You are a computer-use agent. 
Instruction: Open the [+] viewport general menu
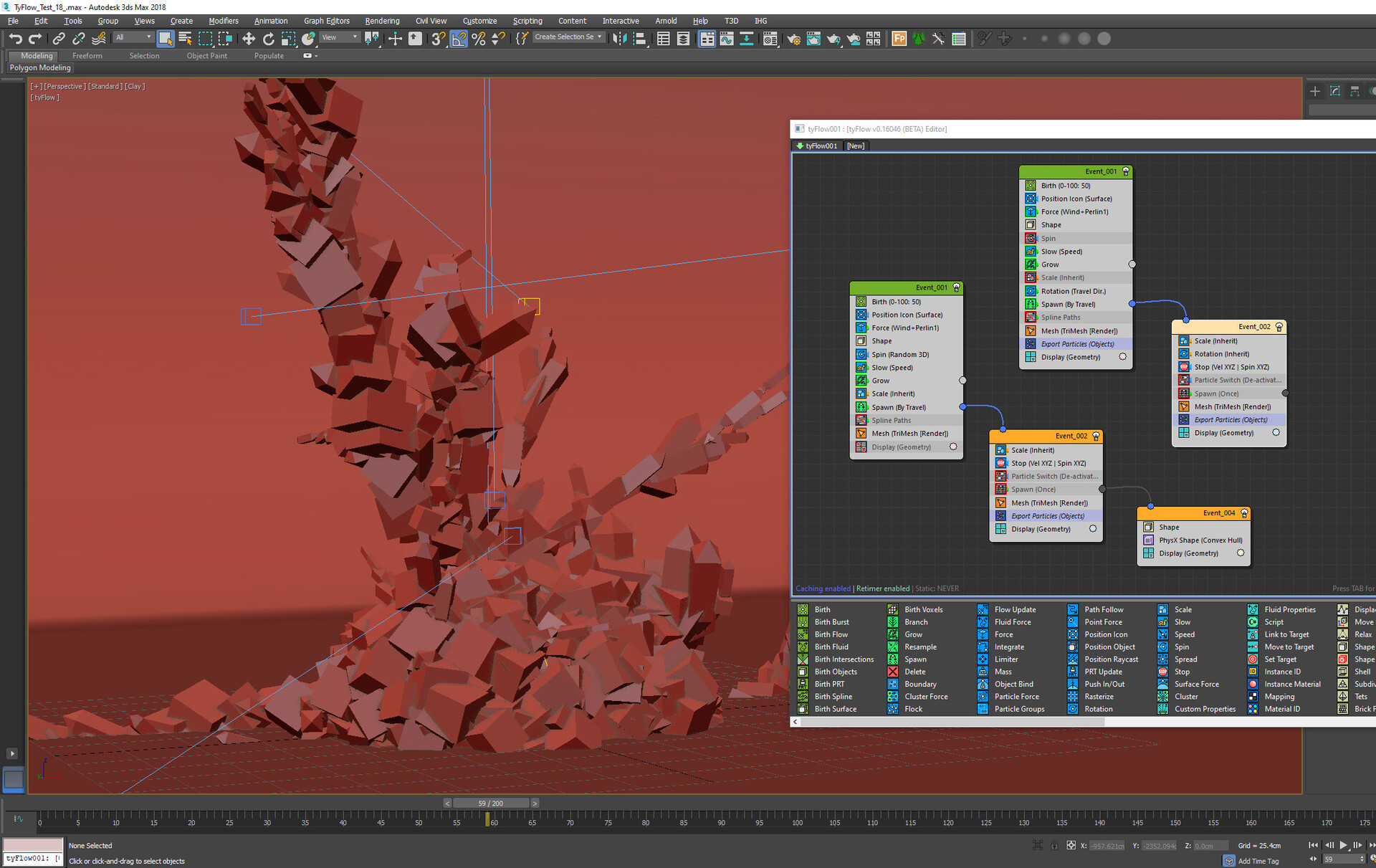tap(36, 86)
